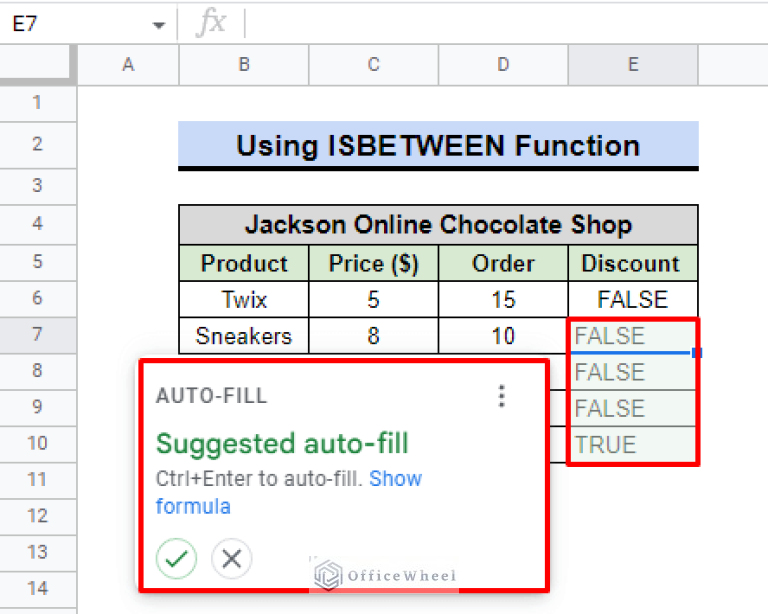
Task: Select the suggested TRUE cell in column E
Action: click(x=632, y=445)
